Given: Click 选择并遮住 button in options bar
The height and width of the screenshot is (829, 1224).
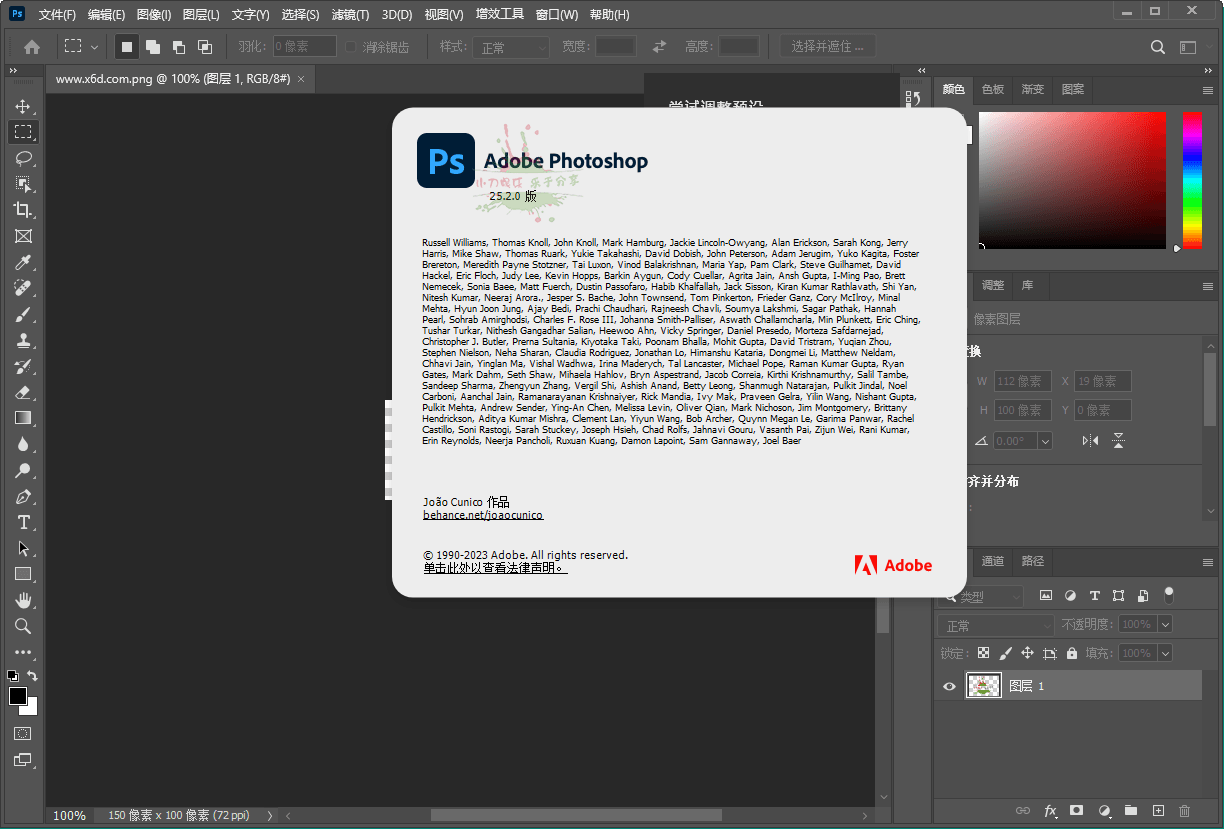Looking at the screenshot, I should point(826,46).
